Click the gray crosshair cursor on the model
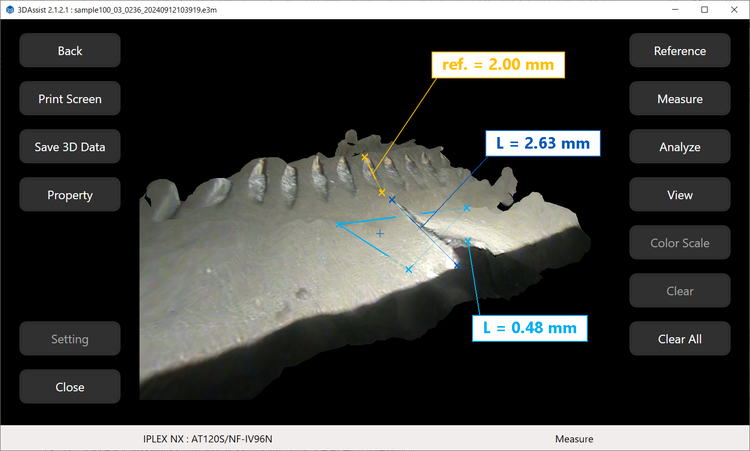The width and height of the screenshot is (750, 451). click(x=379, y=233)
